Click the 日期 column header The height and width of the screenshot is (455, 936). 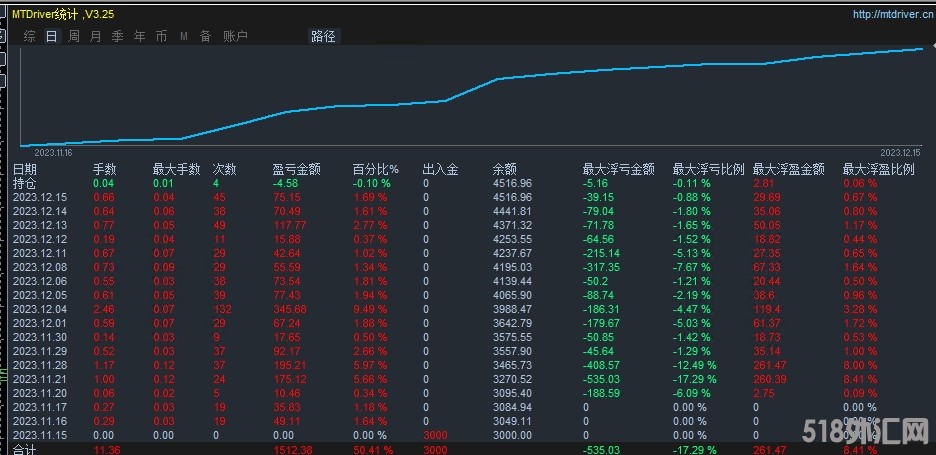pyautogui.click(x=25, y=170)
